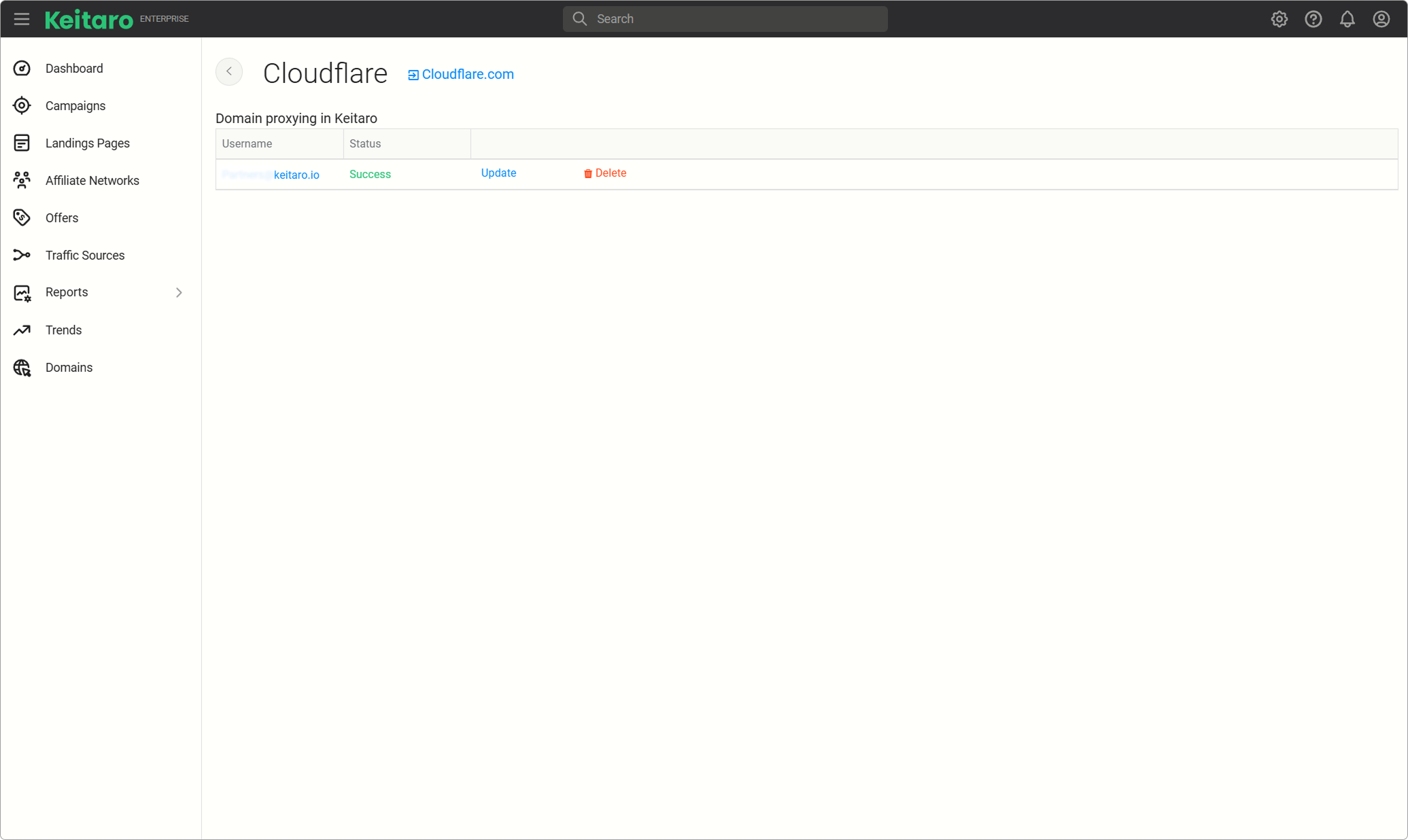Focus the Search input field
1408x840 pixels.
pyautogui.click(x=725, y=19)
